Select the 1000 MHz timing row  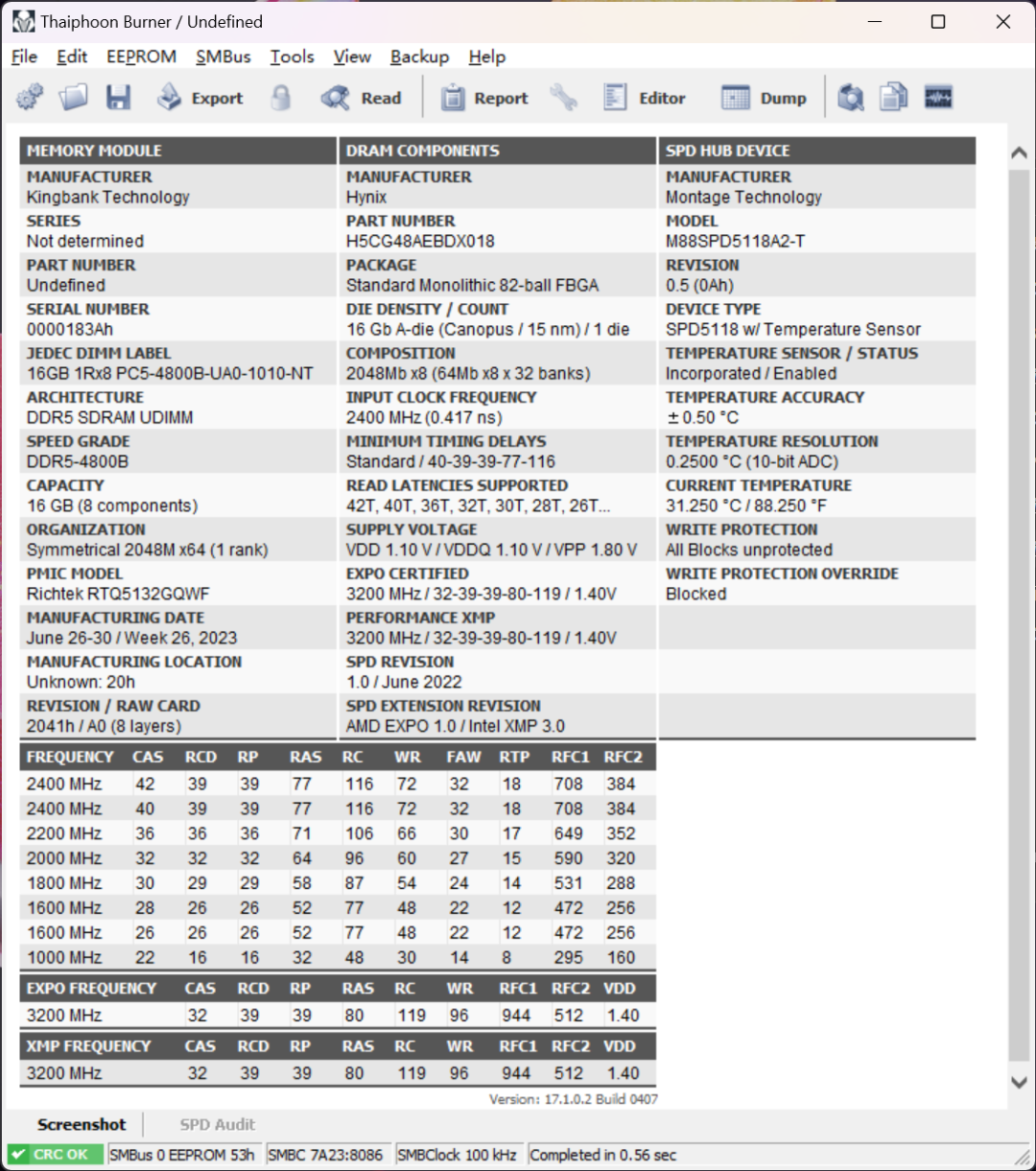pyautogui.click(x=338, y=957)
